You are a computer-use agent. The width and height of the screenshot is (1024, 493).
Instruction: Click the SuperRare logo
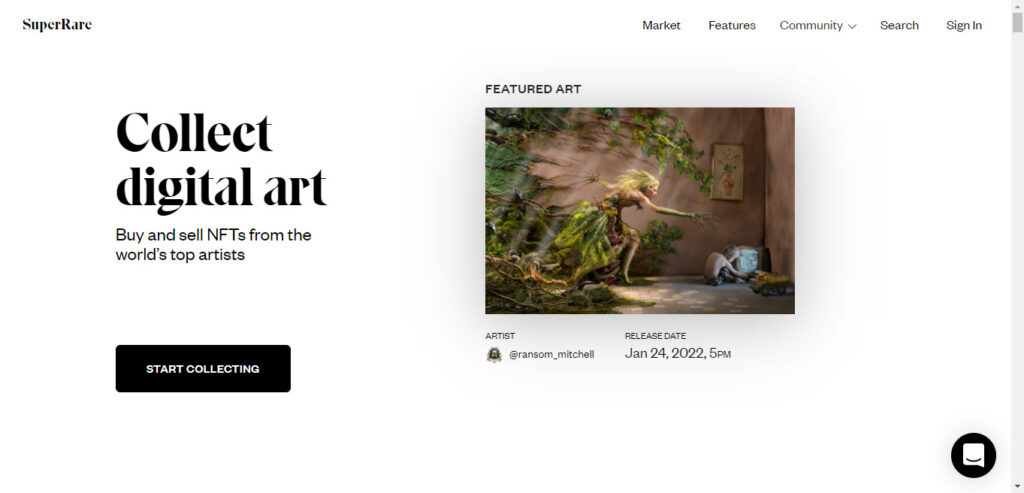click(57, 25)
